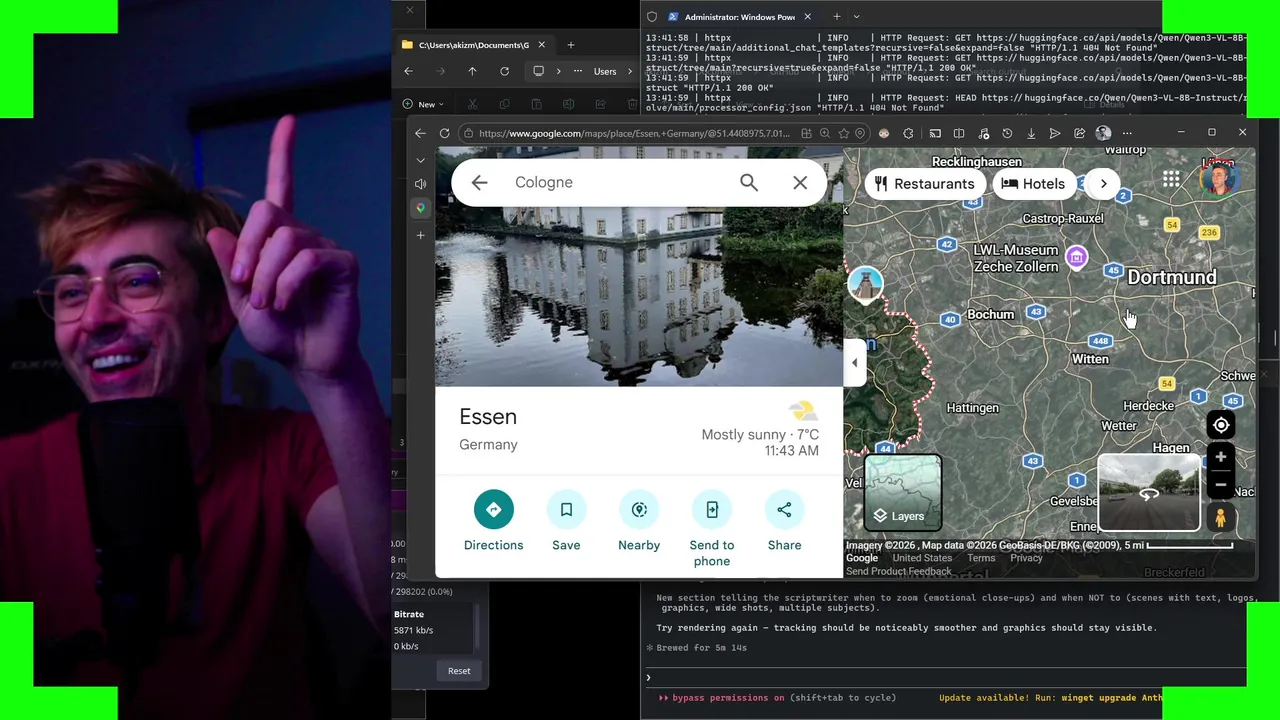Get Directions to Essen
1280x720 pixels.
click(x=493, y=521)
